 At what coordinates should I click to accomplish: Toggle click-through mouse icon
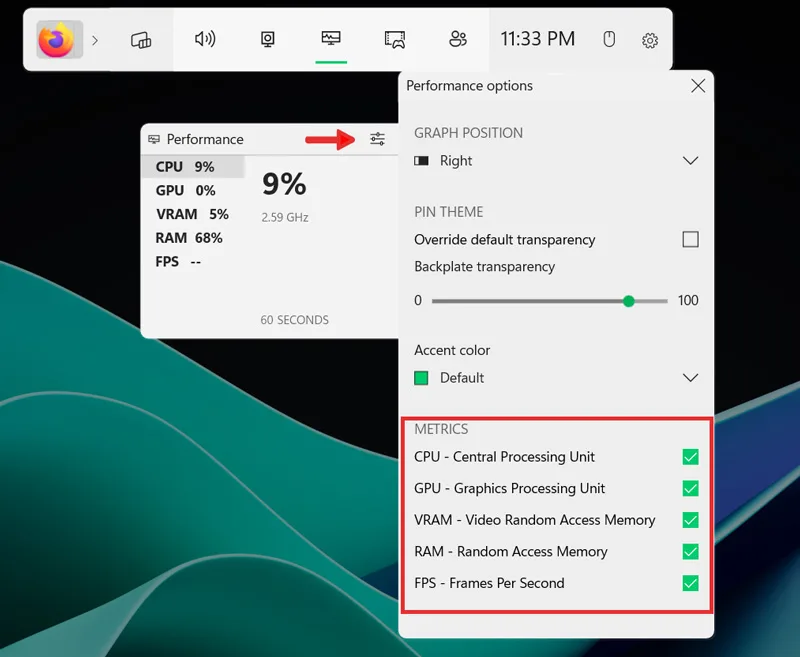tap(609, 39)
